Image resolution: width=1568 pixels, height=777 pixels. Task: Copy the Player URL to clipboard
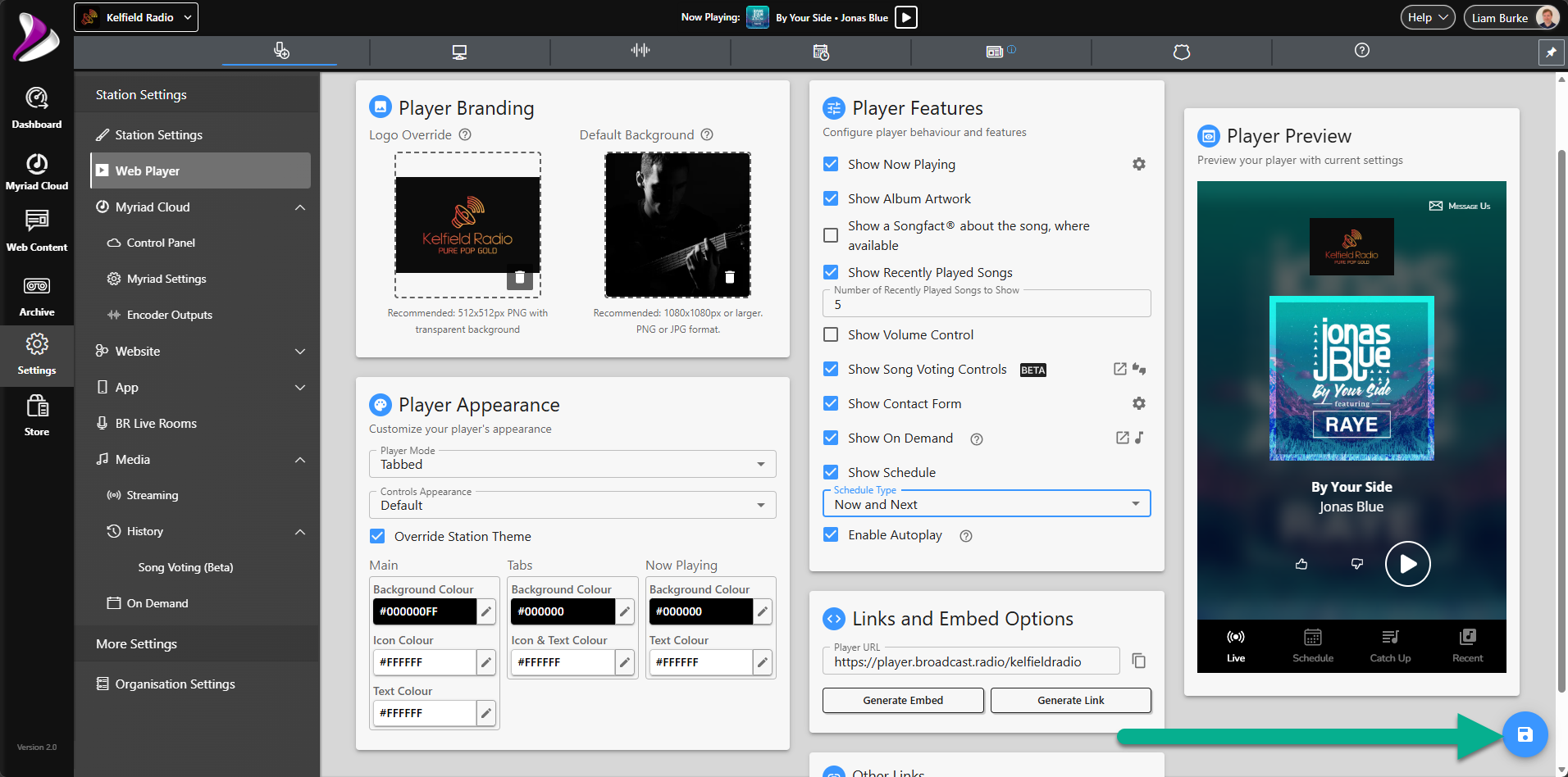[1138, 661]
